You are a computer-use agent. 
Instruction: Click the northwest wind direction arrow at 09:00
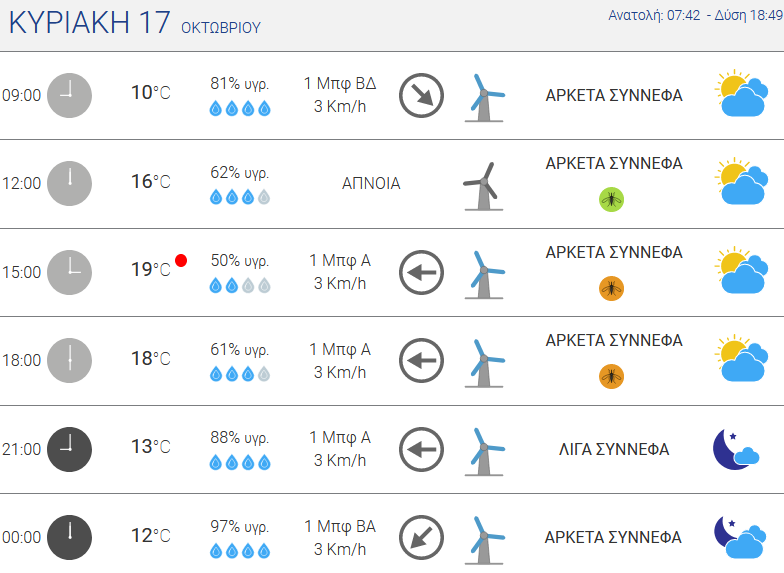coord(422,96)
